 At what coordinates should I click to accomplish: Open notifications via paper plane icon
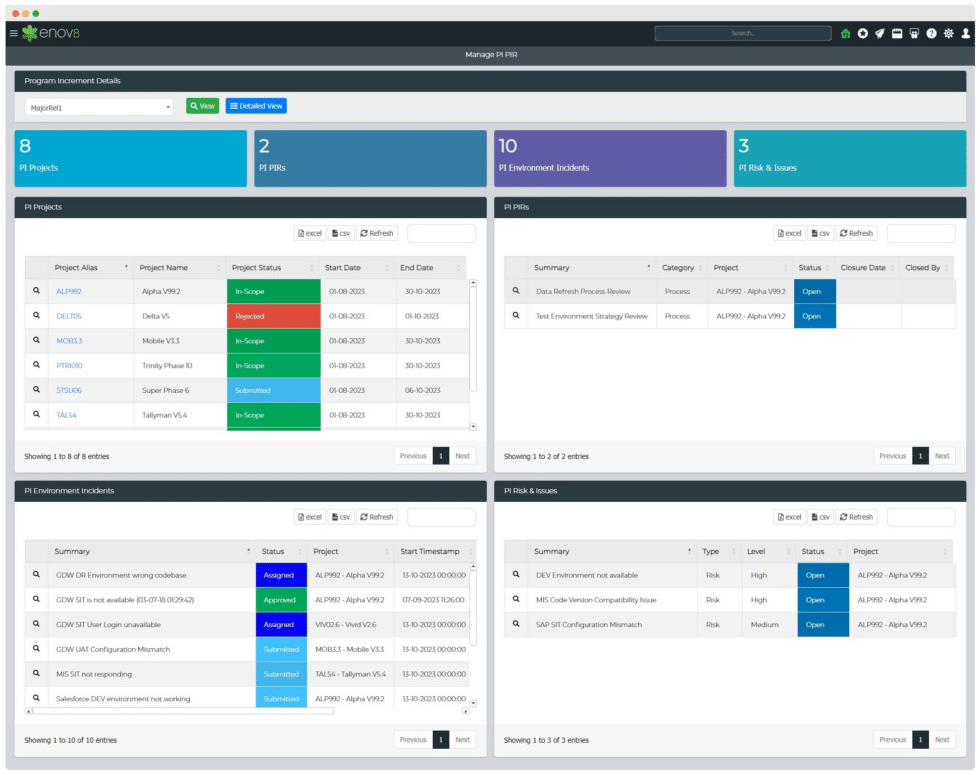click(x=880, y=33)
